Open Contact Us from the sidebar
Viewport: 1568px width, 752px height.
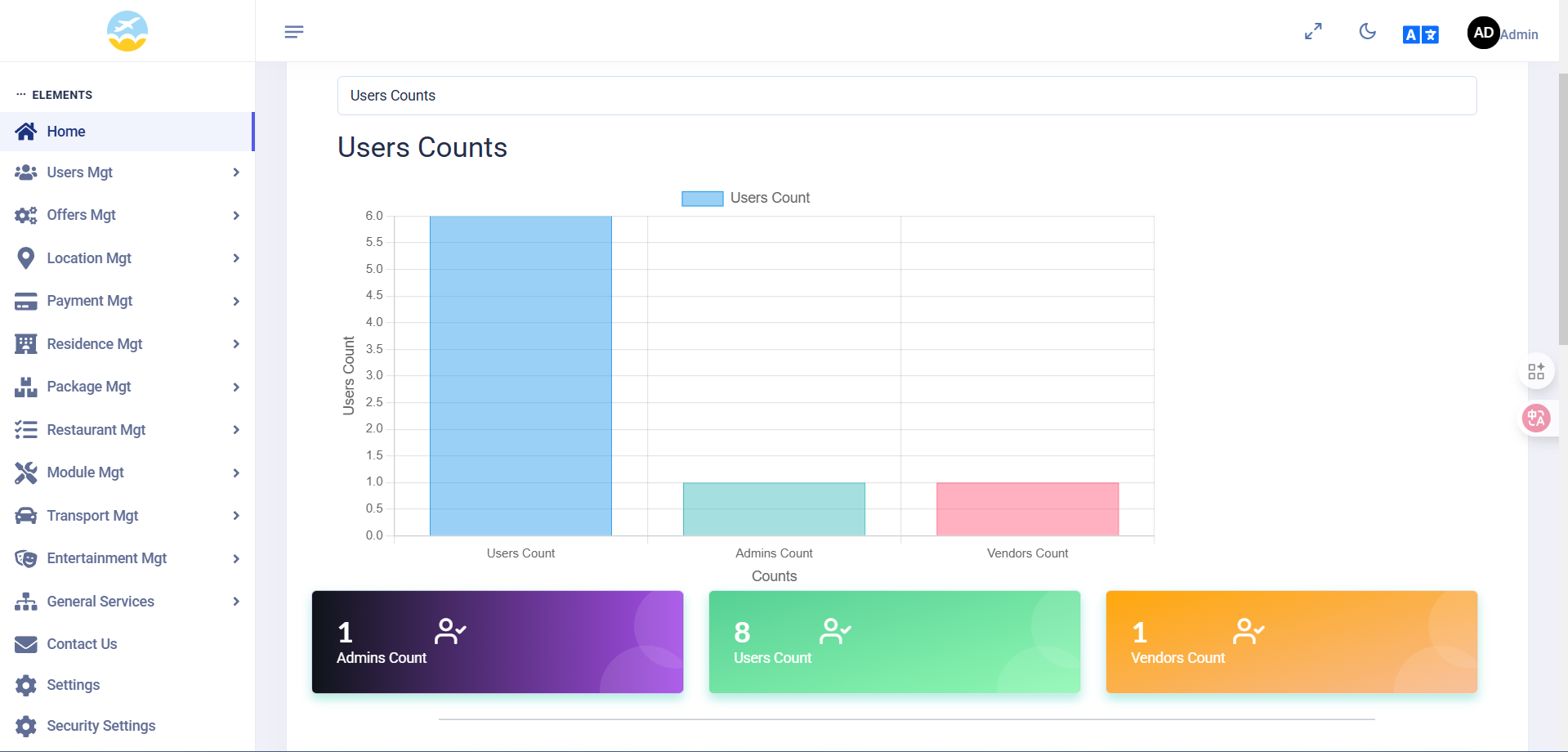[82, 644]
